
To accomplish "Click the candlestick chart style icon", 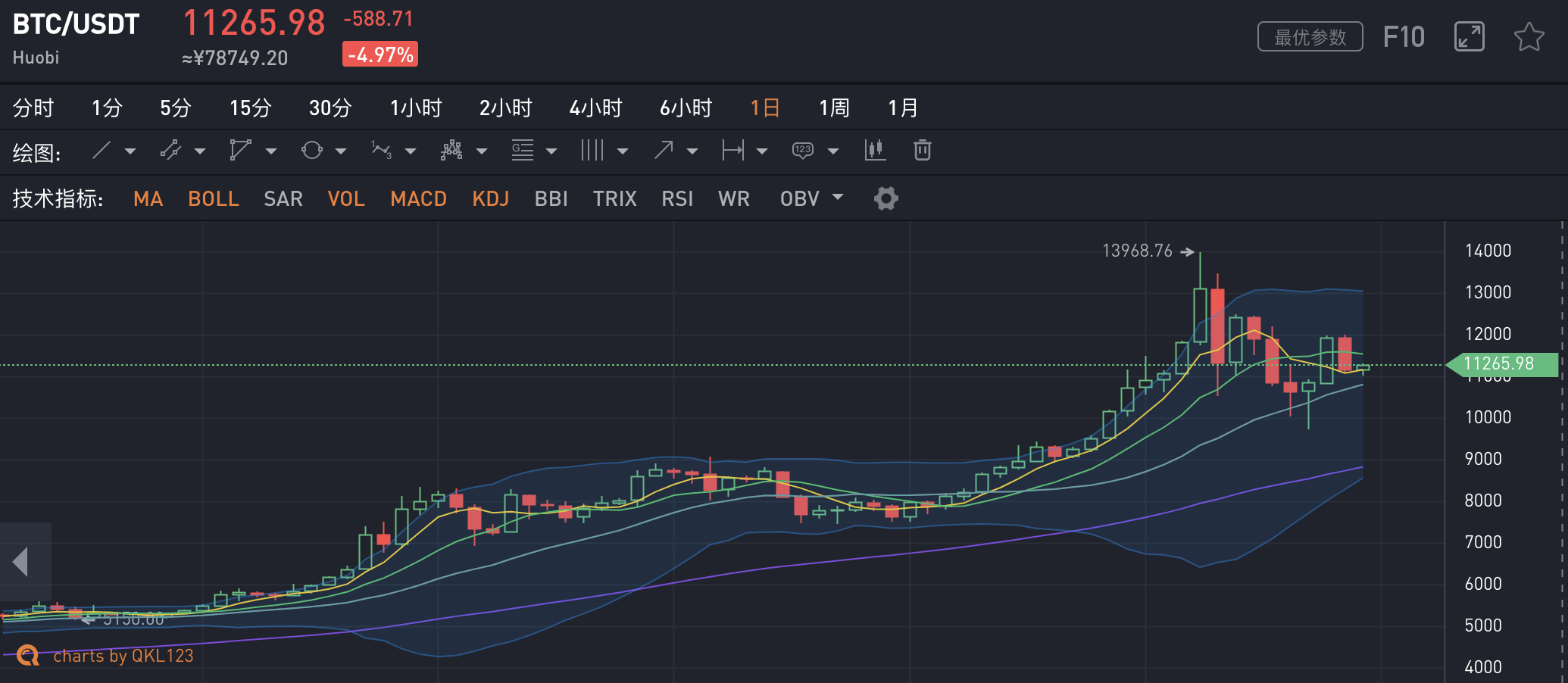I will point(875,150).
